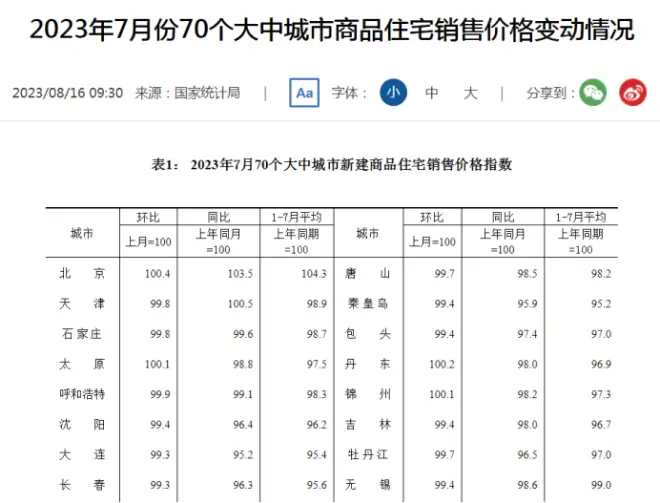Click the 牡丹江 city cell
Screen dimensions: 660x503
(367, 455)
